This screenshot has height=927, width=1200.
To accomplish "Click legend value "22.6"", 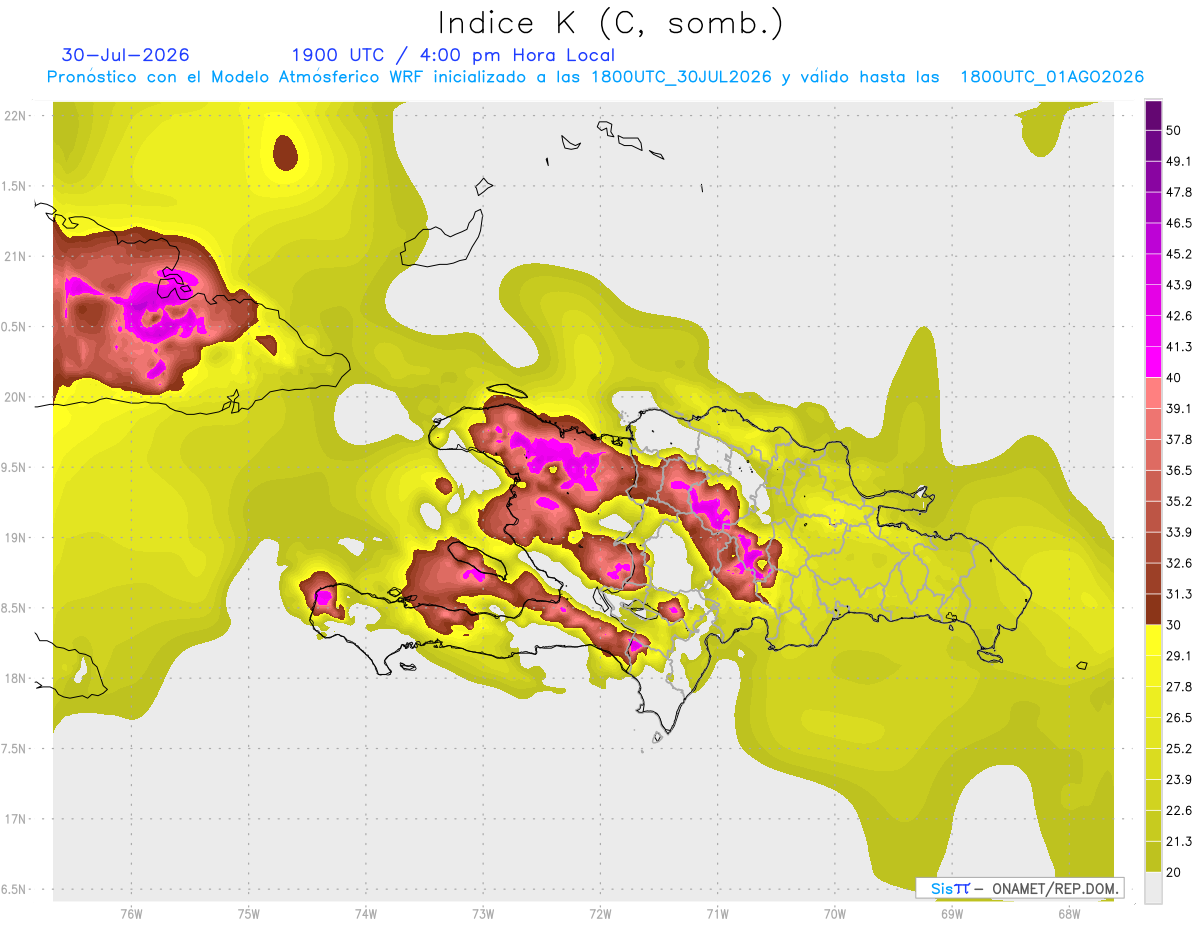I will pyautogui.click(x=1179, y=810).
